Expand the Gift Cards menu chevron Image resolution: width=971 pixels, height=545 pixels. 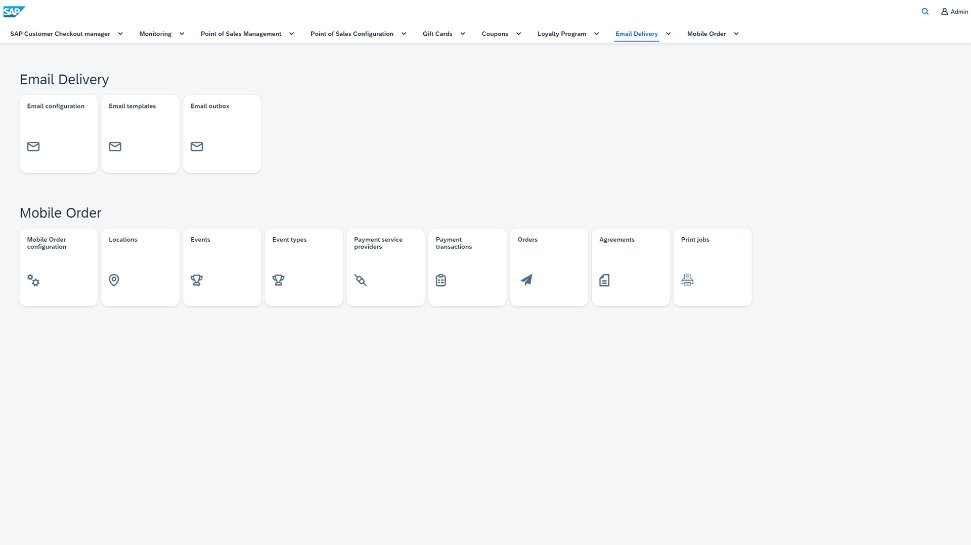tap(462, 33)
